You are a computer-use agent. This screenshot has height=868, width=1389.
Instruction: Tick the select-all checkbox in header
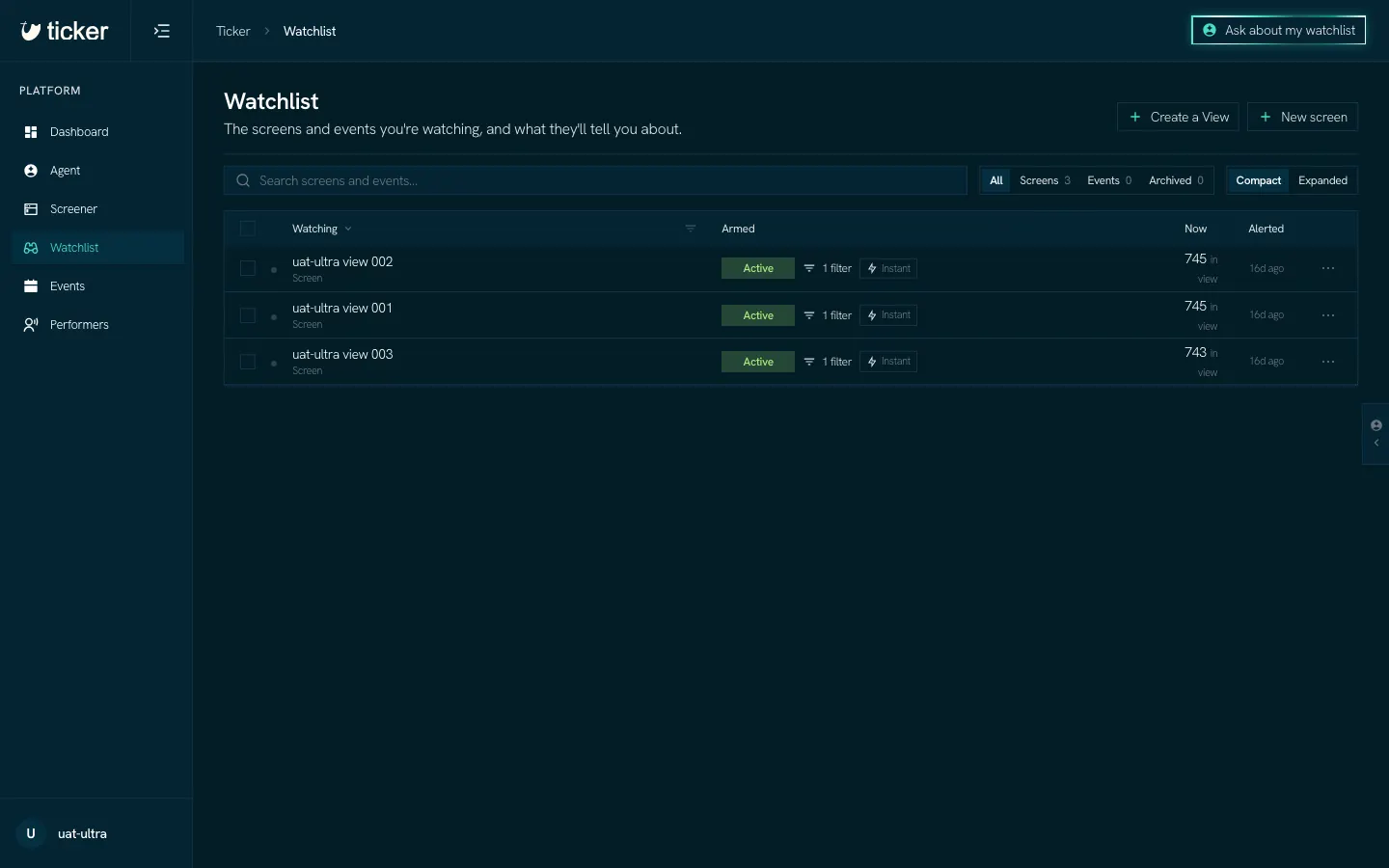[248, 229]
